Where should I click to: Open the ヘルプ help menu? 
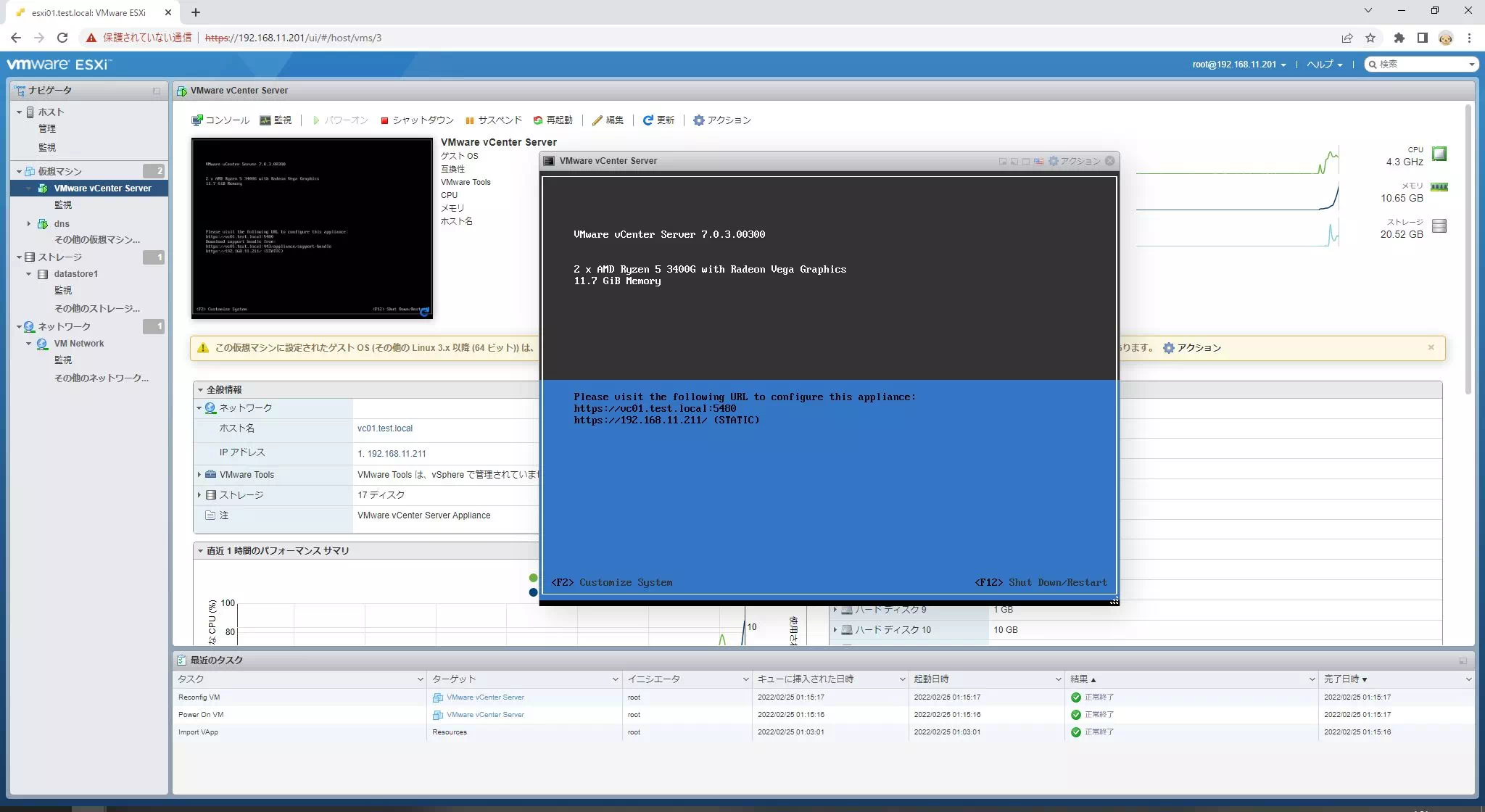1324,65
